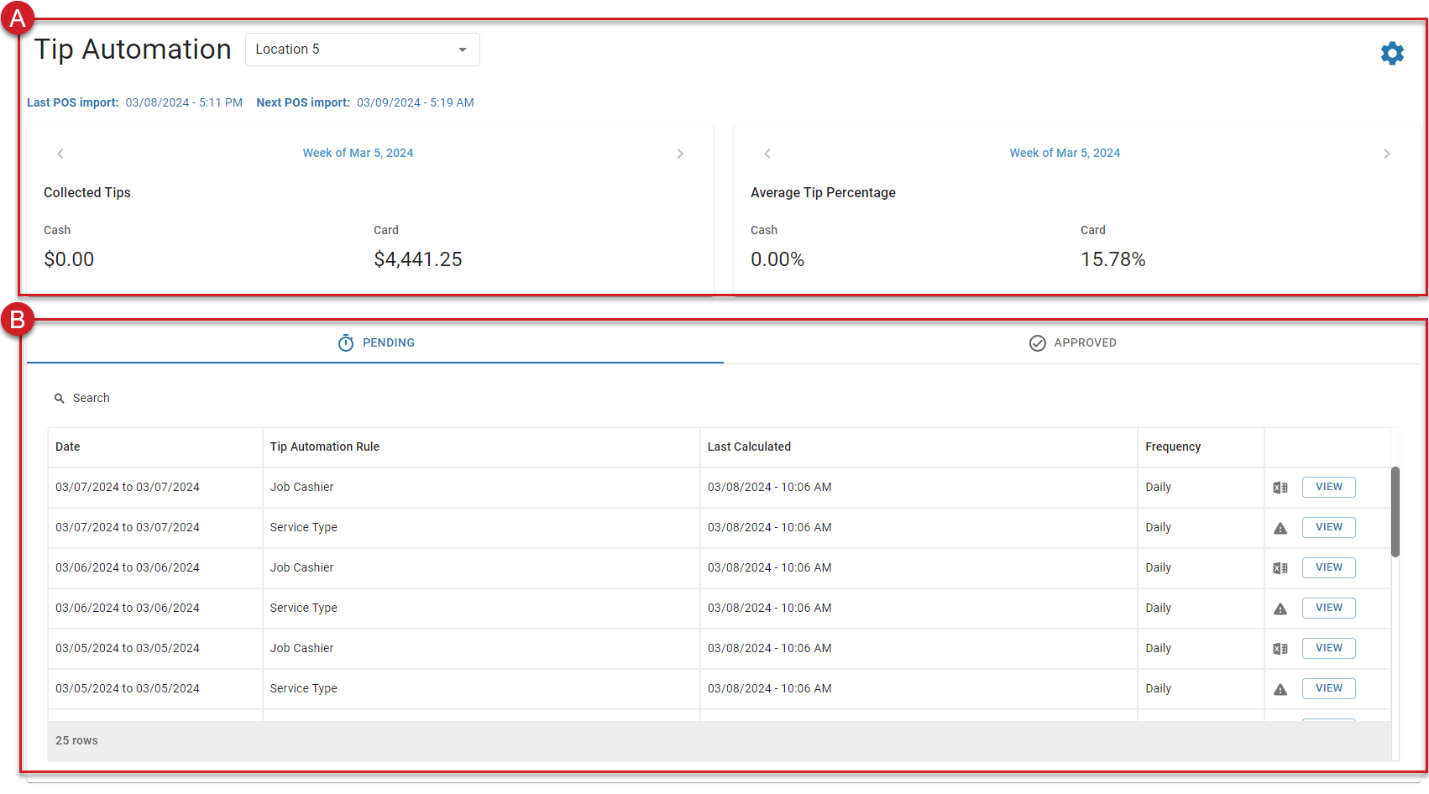
Task: View the 03/06/2024 Service Type entry
Action: 1328,608
